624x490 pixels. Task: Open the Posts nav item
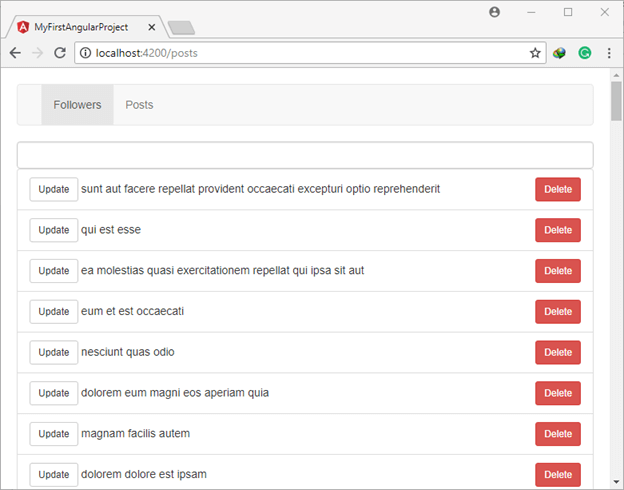(x=139, y=105)
